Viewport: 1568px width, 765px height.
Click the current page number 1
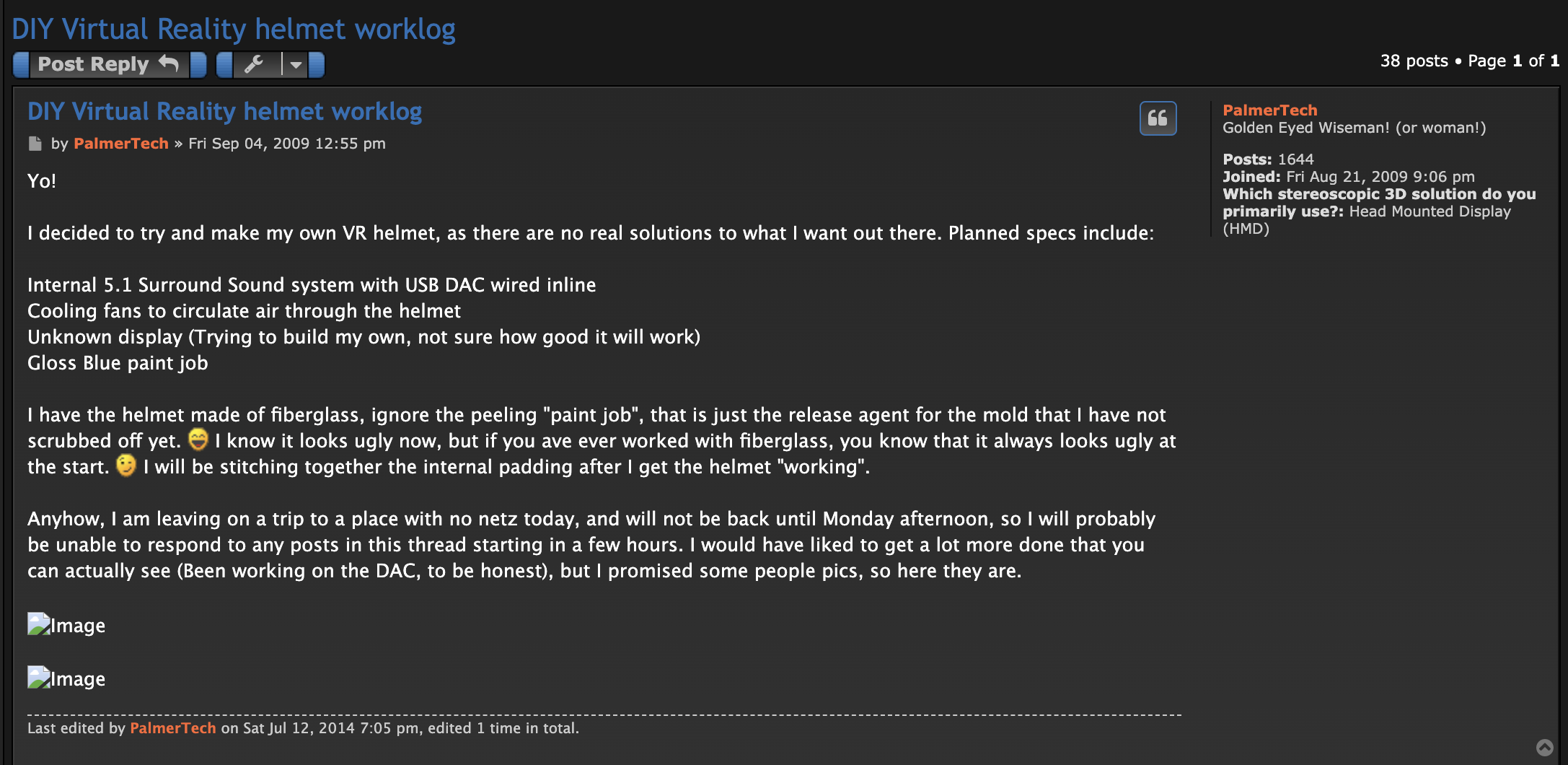pyautogui.click(x=1518, y=61)
